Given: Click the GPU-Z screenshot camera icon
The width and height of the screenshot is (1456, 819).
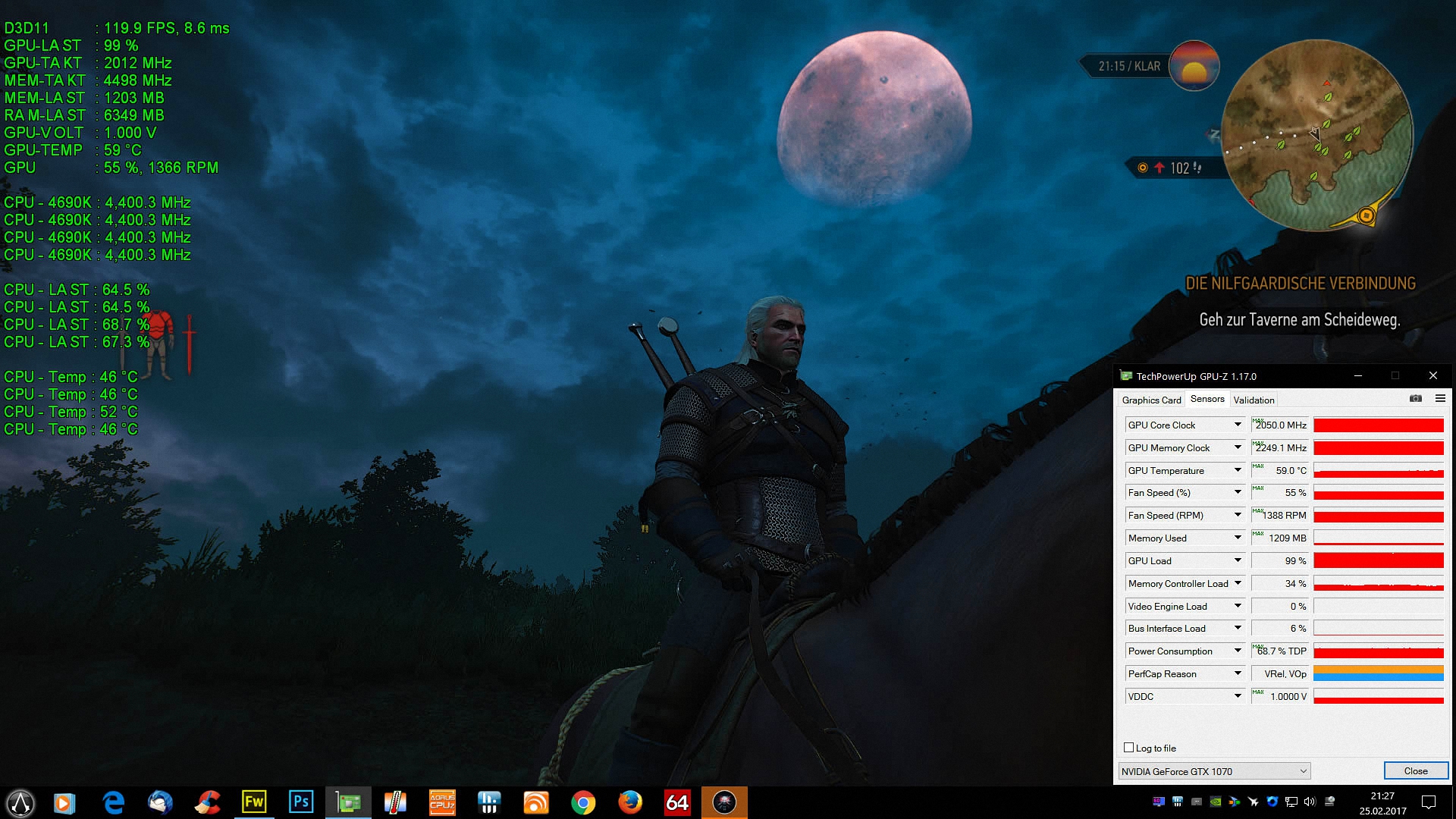Looking at the screenshot, I should [x=1415, y=399].
